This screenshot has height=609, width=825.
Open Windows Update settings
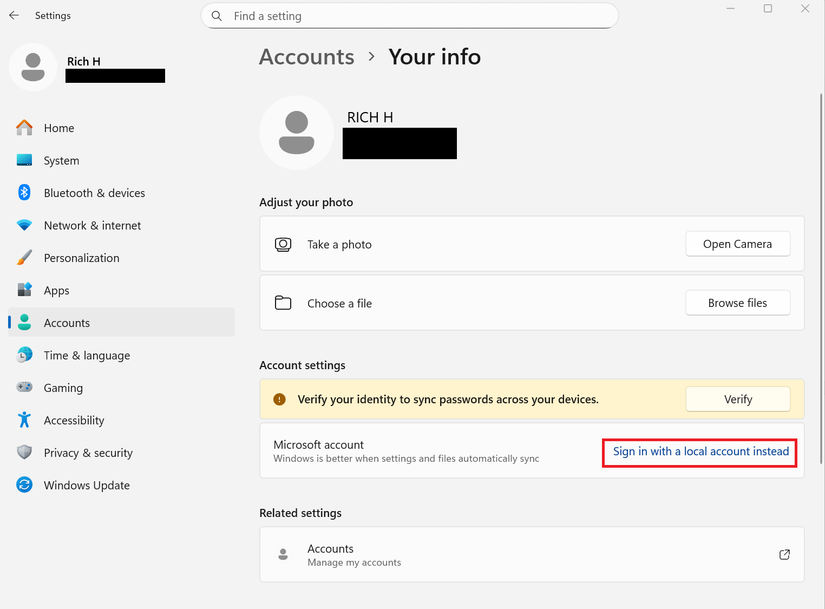click(24, 485)
